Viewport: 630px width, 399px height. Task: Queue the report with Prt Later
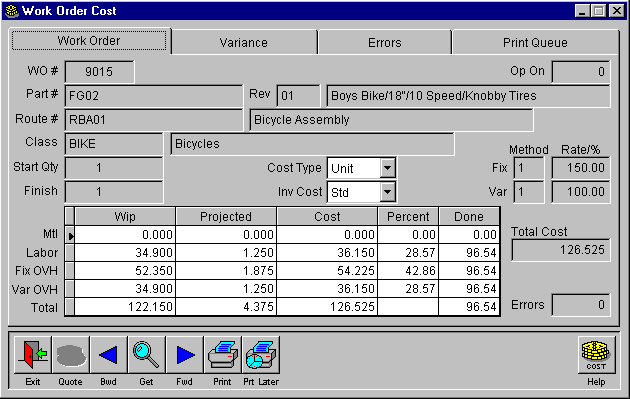[x=261, y=355]
